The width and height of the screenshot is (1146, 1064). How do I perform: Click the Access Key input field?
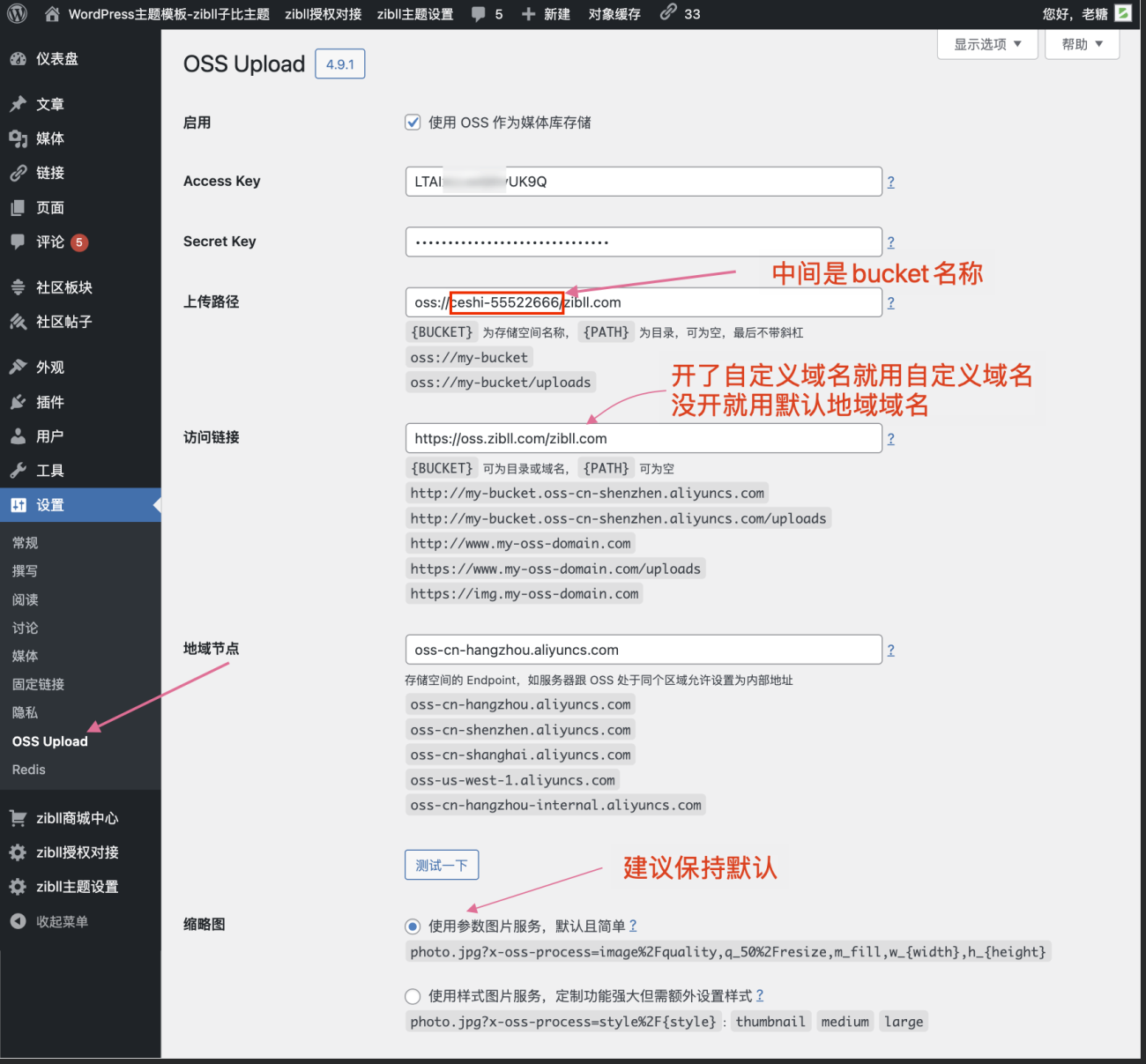[644, 182]
